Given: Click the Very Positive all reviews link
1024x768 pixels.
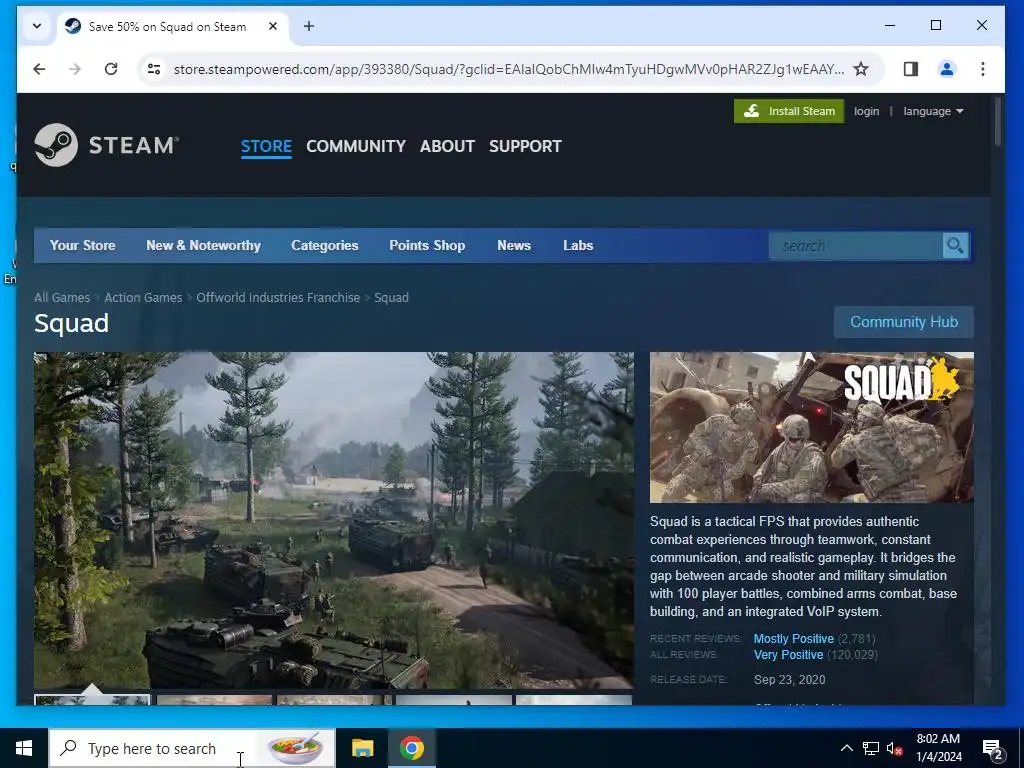Looking at the screenshot, I should point(788,654).
